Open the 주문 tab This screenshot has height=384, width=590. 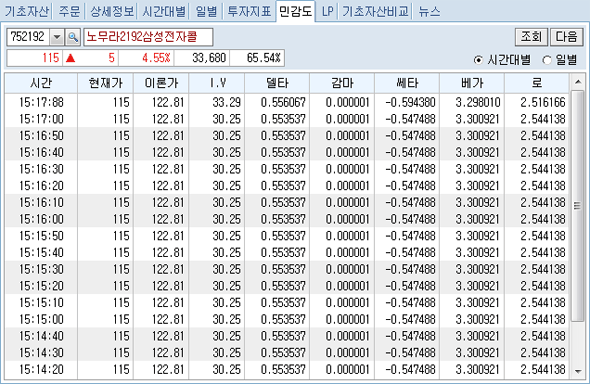[x=70, y=11]
